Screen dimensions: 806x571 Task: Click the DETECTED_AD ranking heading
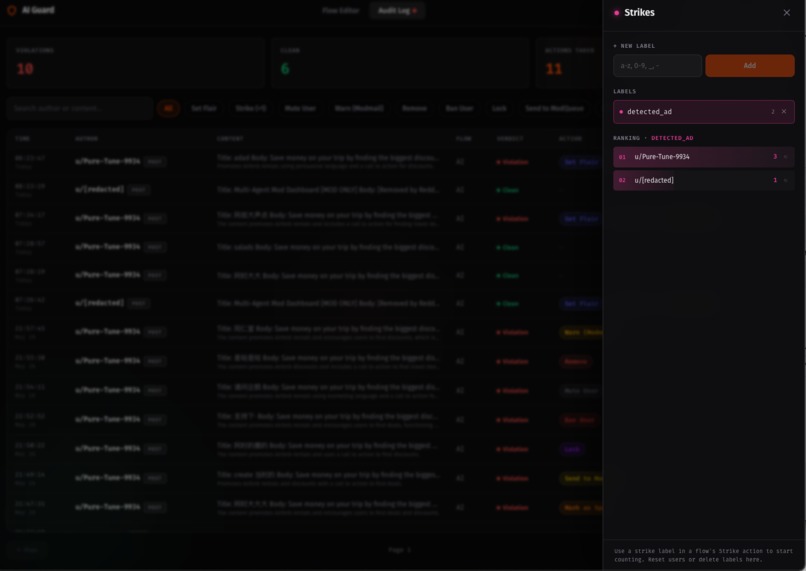pyautogui.click(x=672, y=138)
